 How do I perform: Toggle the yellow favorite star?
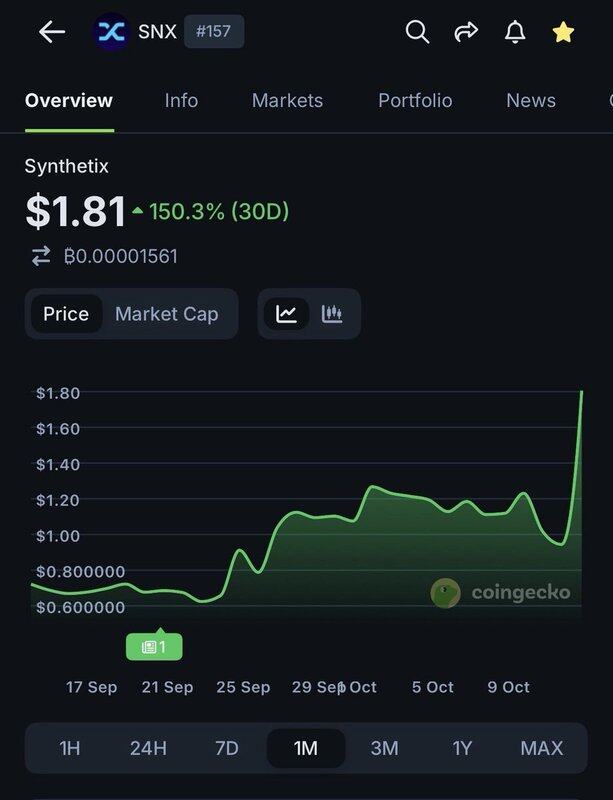(x=563, y=32)
